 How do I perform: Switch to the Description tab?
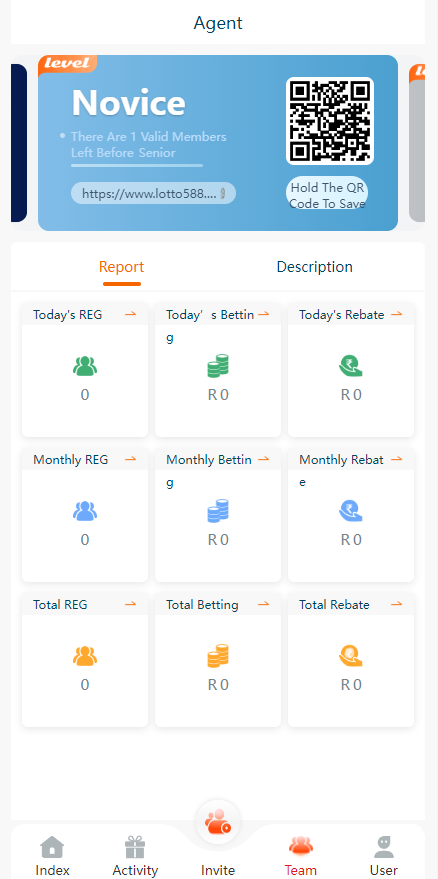coord(315,267)
